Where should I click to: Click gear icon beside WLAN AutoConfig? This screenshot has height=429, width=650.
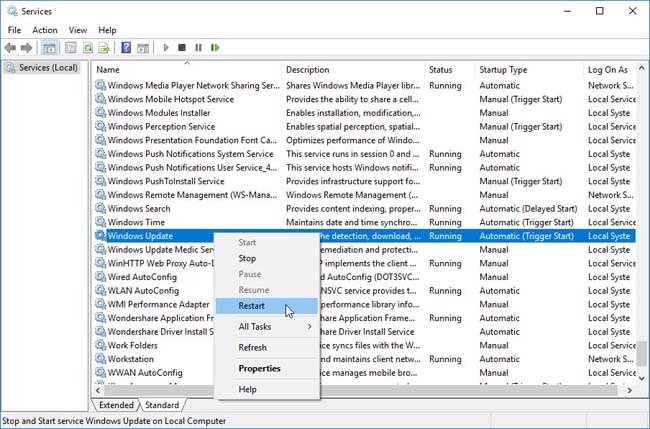click(x=100, y=290)
